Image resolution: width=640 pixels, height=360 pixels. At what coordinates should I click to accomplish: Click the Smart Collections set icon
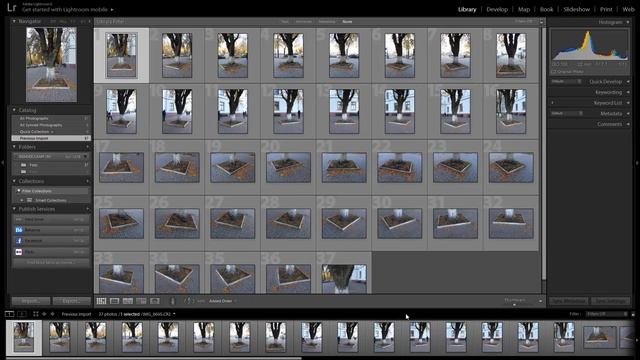[29, 200]
